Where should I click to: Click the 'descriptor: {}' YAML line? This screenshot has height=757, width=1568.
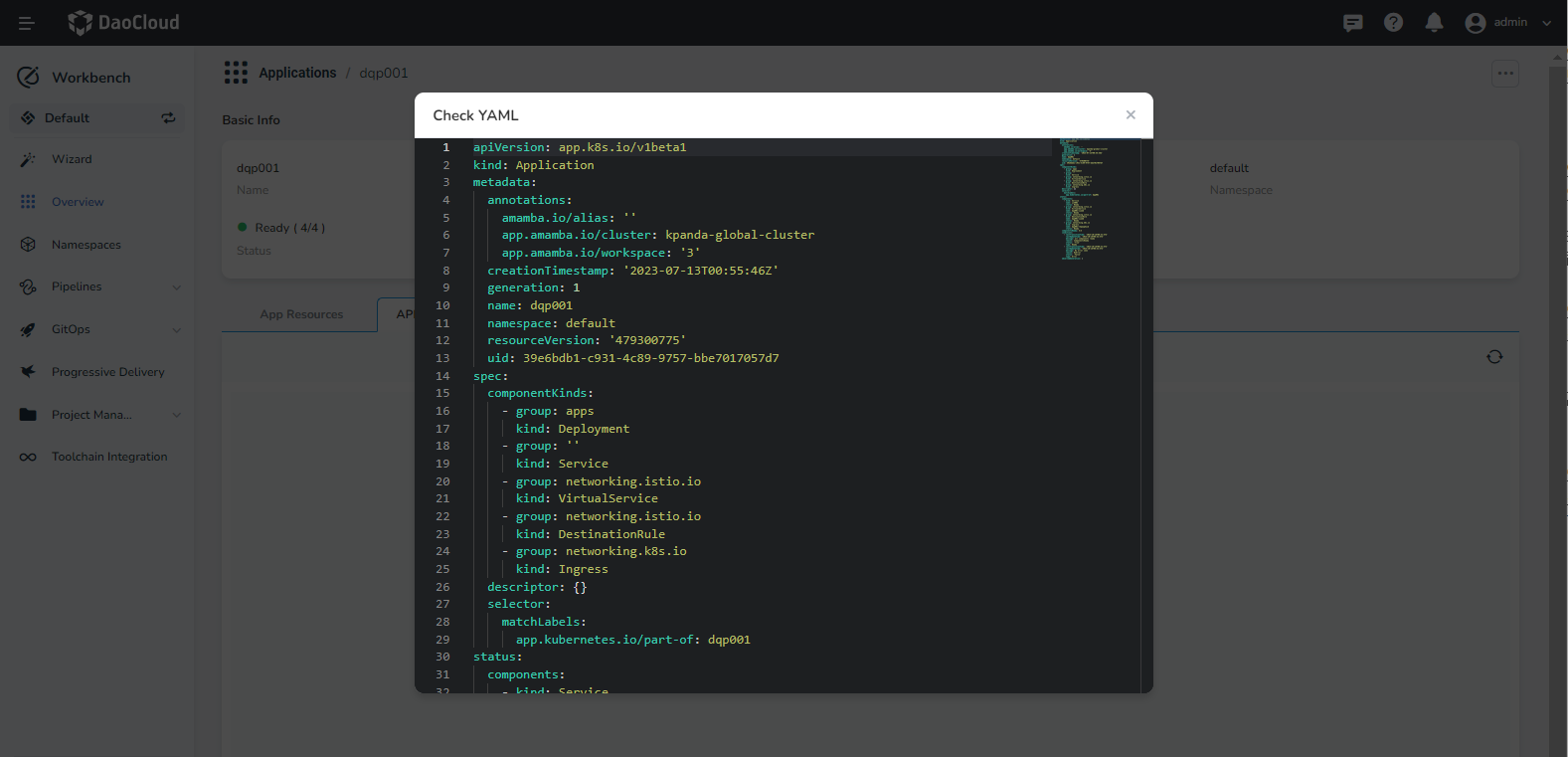click(x=537, y=587)
